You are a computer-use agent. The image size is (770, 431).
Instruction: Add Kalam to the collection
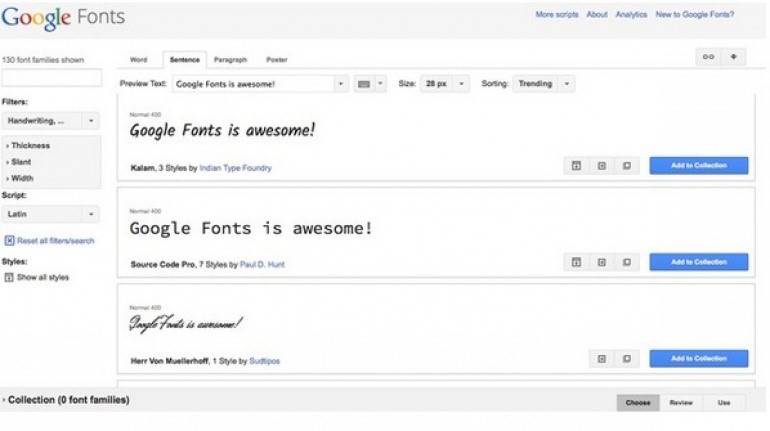click(698, 166)
